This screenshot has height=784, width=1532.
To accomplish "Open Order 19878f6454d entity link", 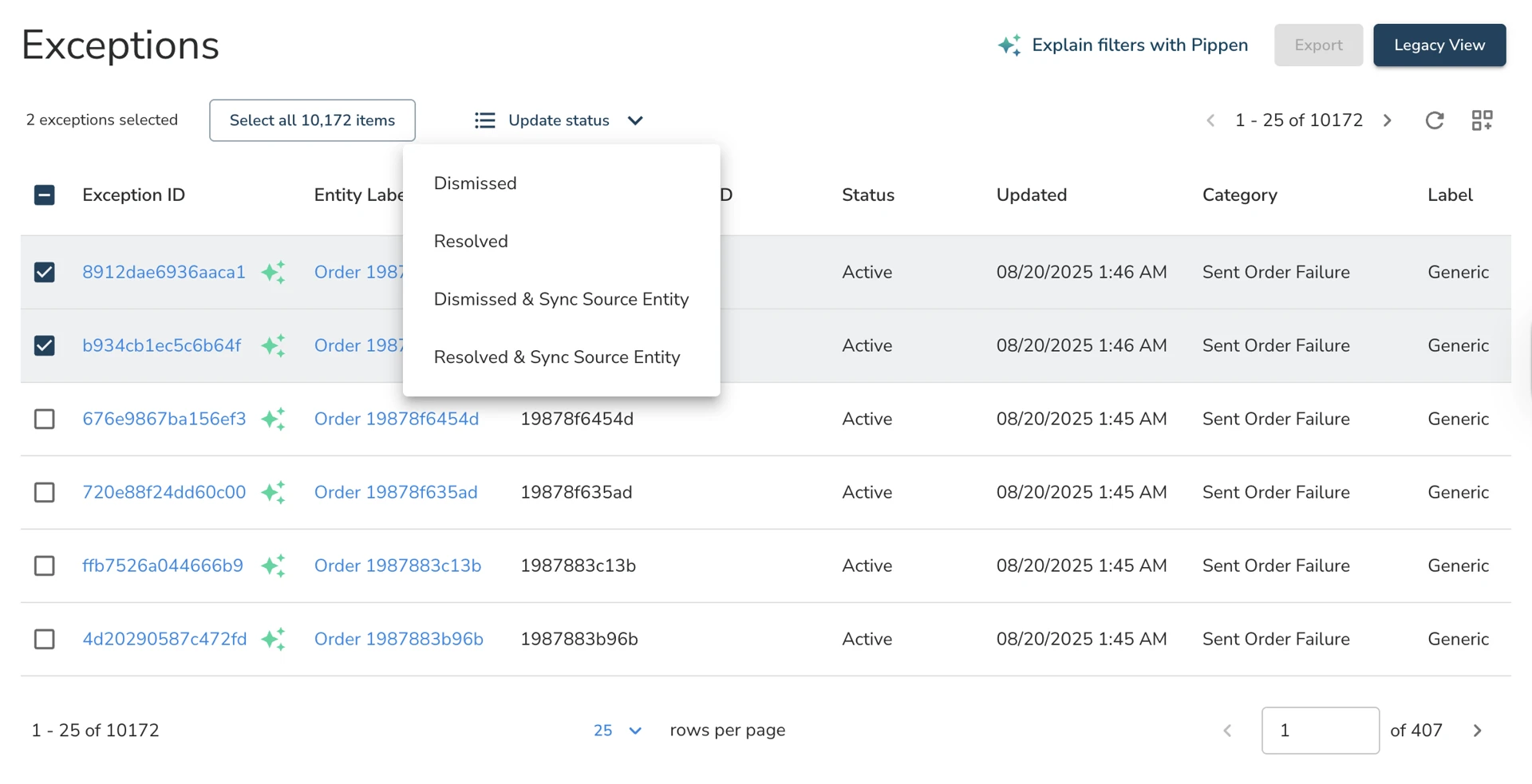I will point(397,419).
